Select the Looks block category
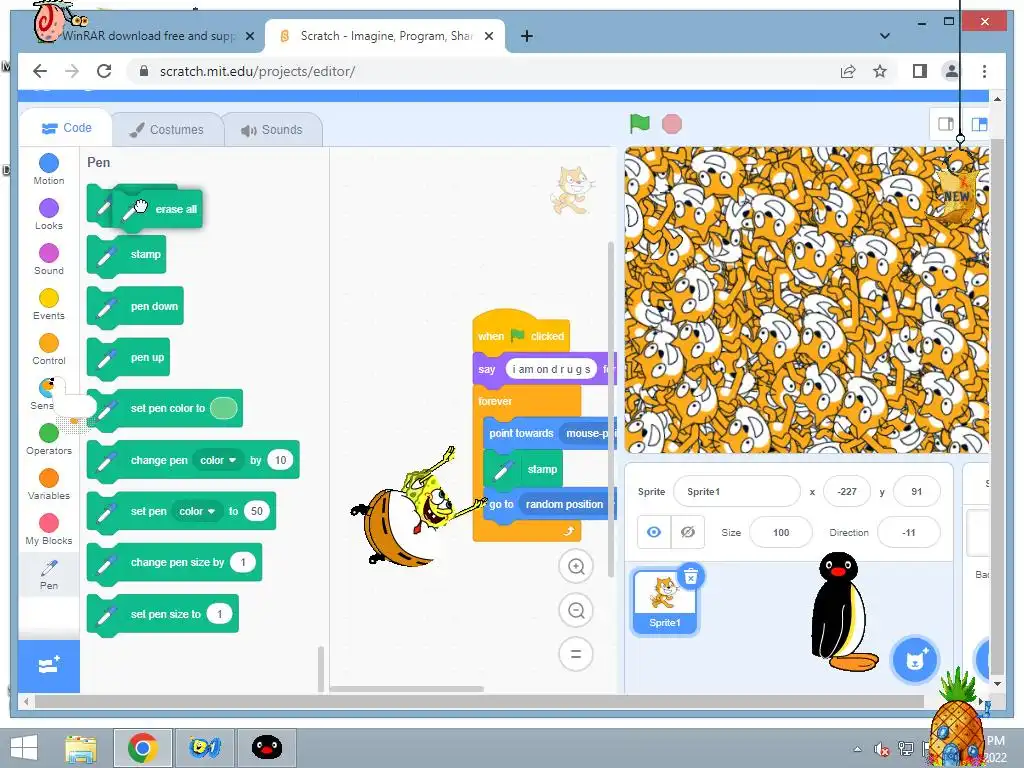This screenshot has width=1024, height=768. pyautogui.click(x=49, y=214)
